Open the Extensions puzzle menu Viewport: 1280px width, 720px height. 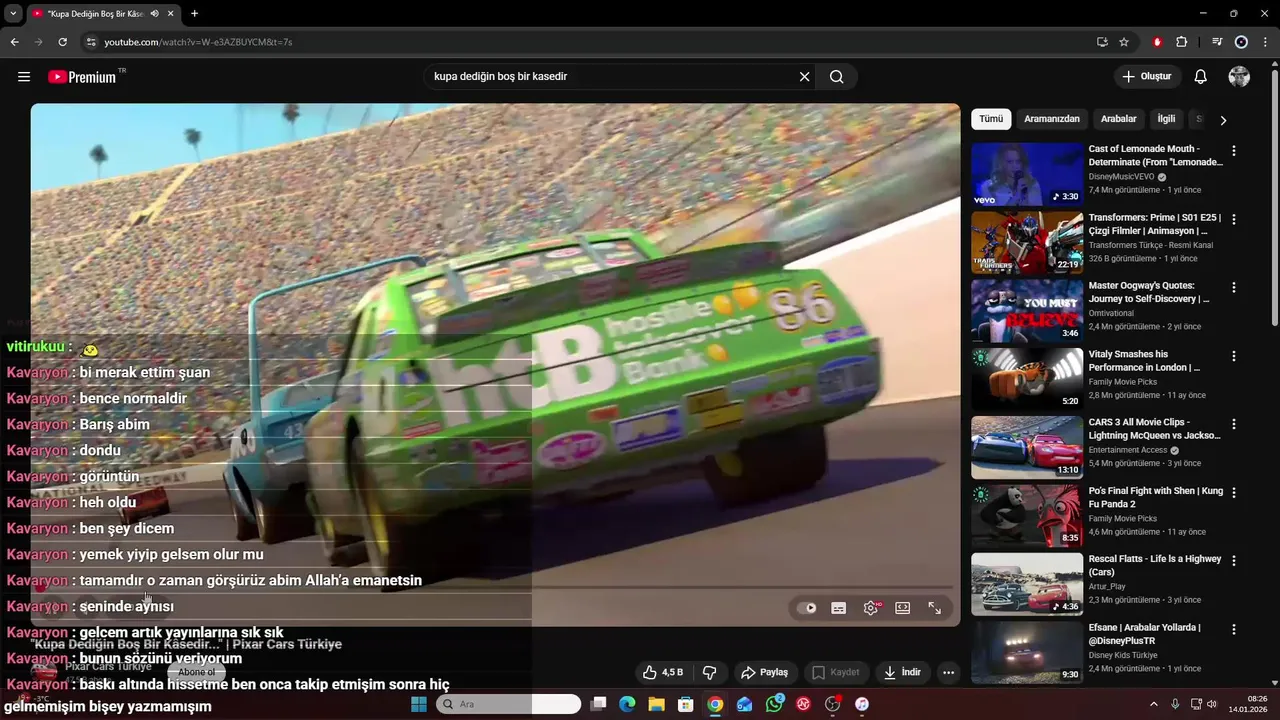pos(1182,42)
